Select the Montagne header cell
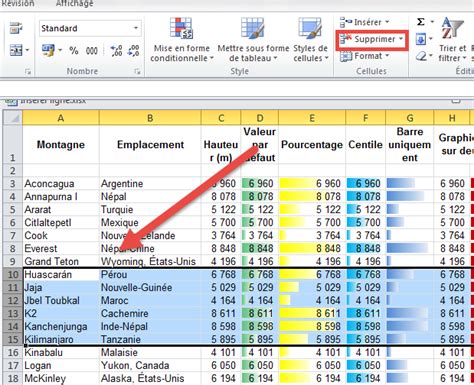This screenshot has width=474, height=385. coord(61,145)
